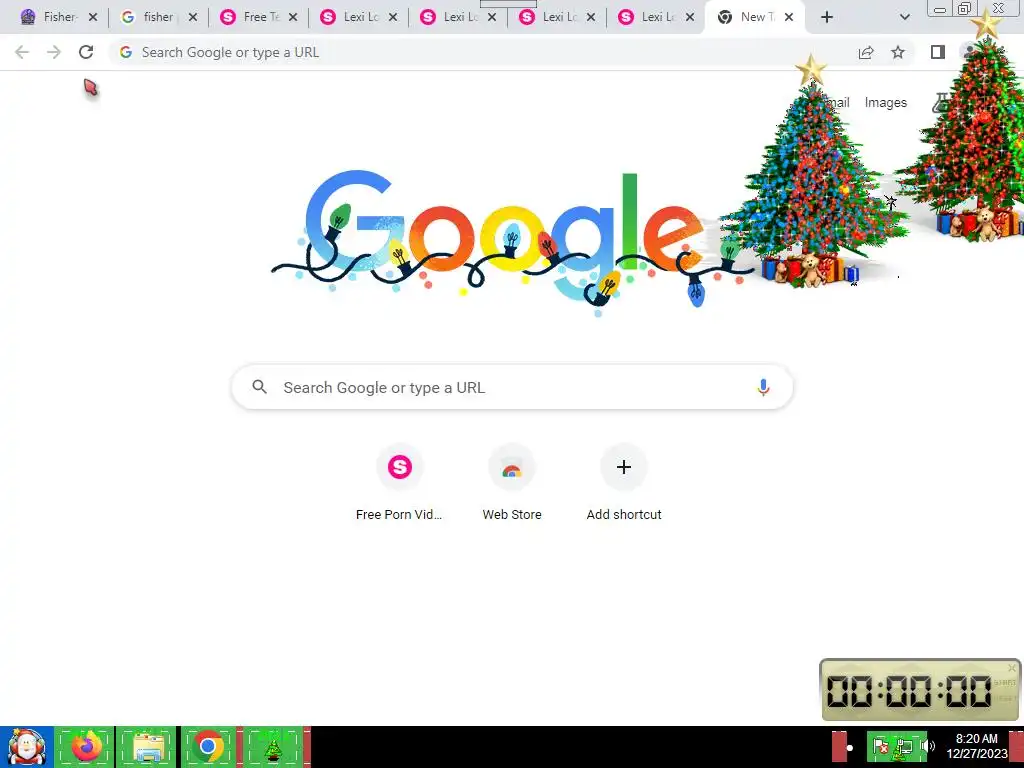Start voice search with the microphone icon

763,387
